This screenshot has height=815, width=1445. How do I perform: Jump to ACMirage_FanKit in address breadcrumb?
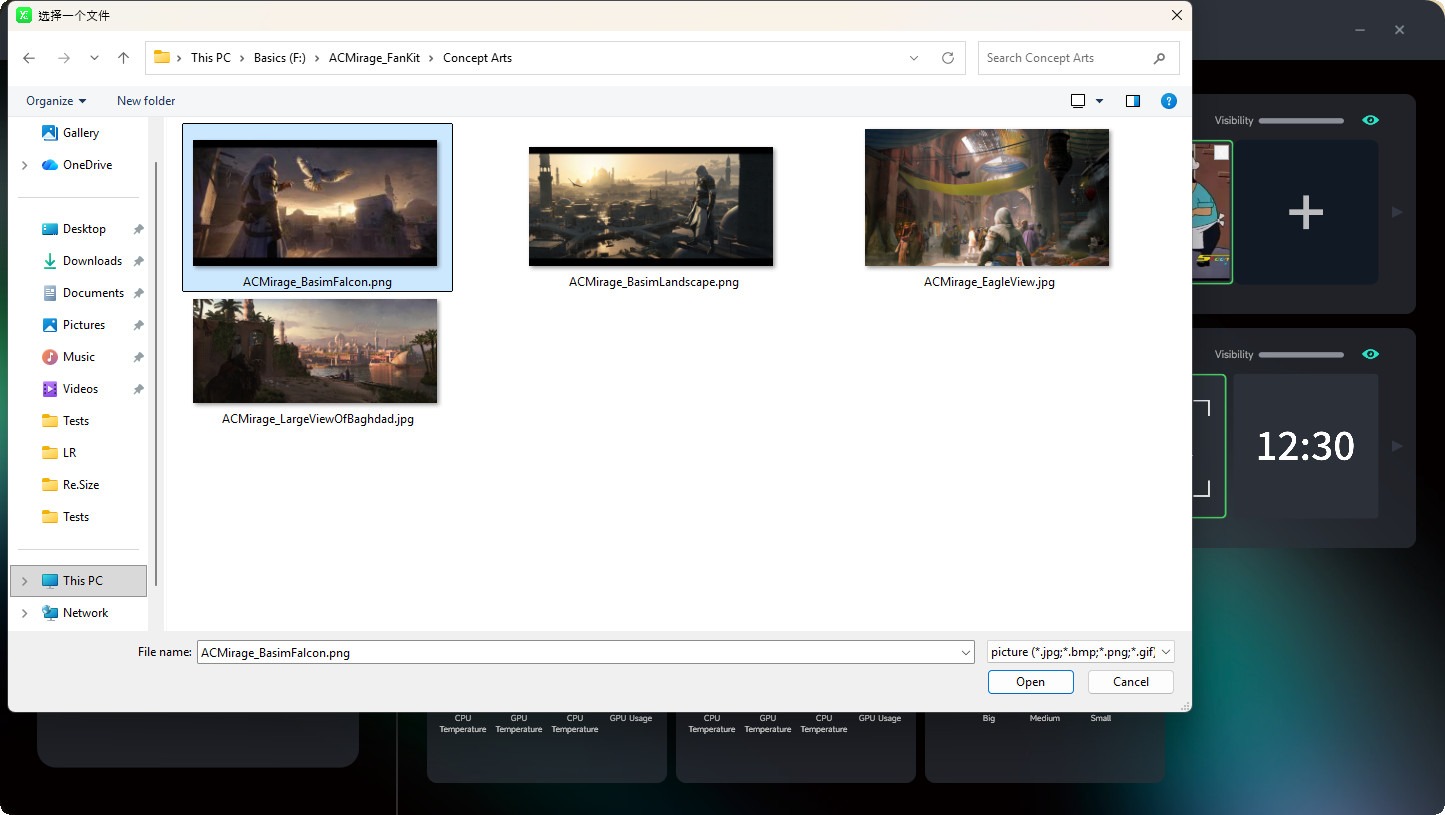(375, 58)
